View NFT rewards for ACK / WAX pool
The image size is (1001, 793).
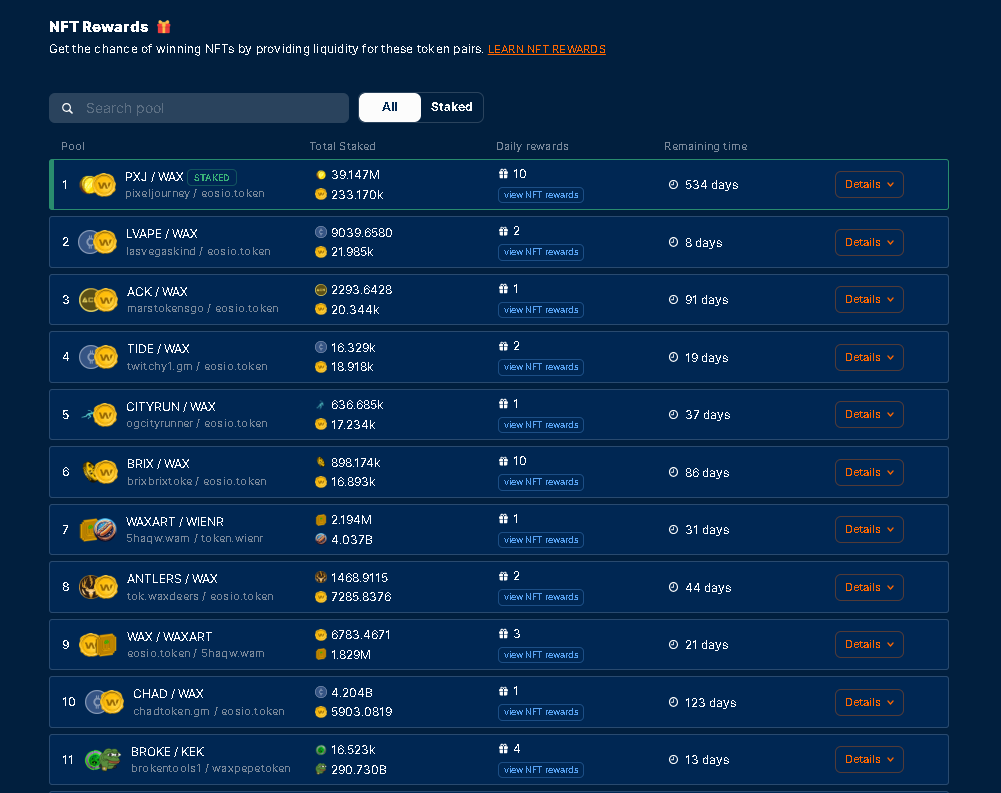pos(540,310)
